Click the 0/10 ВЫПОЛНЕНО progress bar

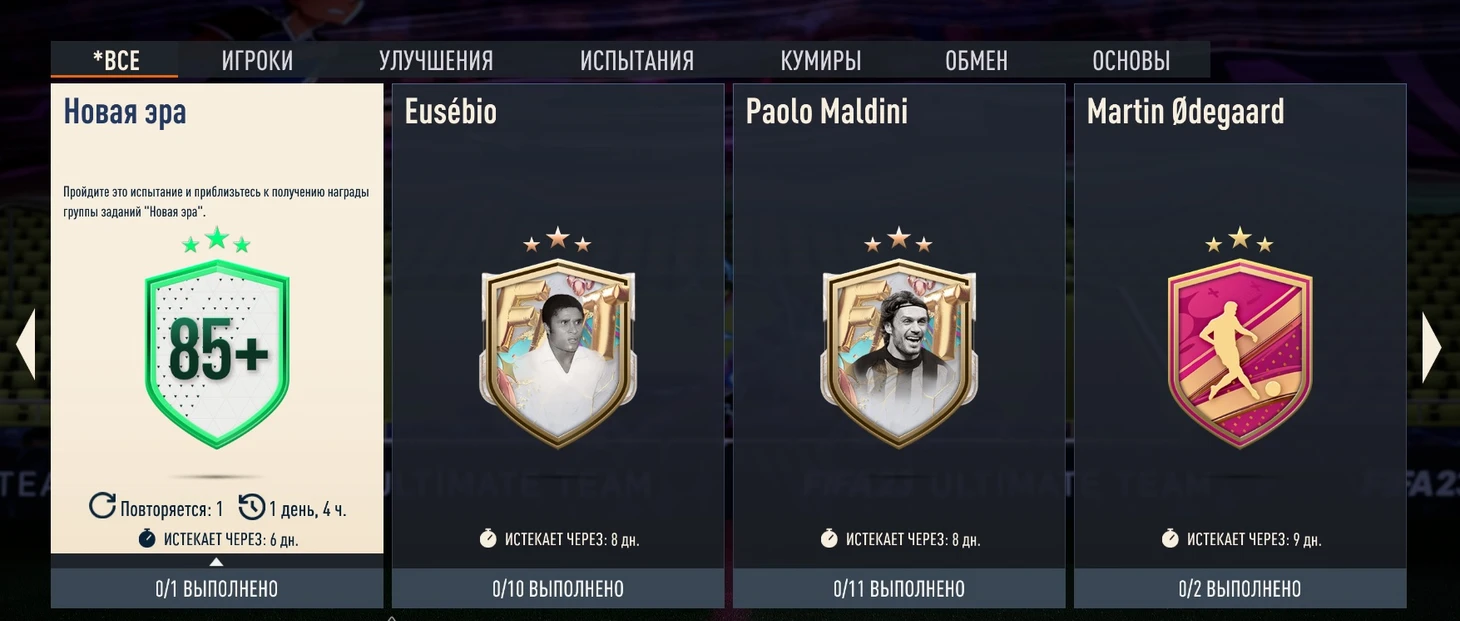point(558,589)
